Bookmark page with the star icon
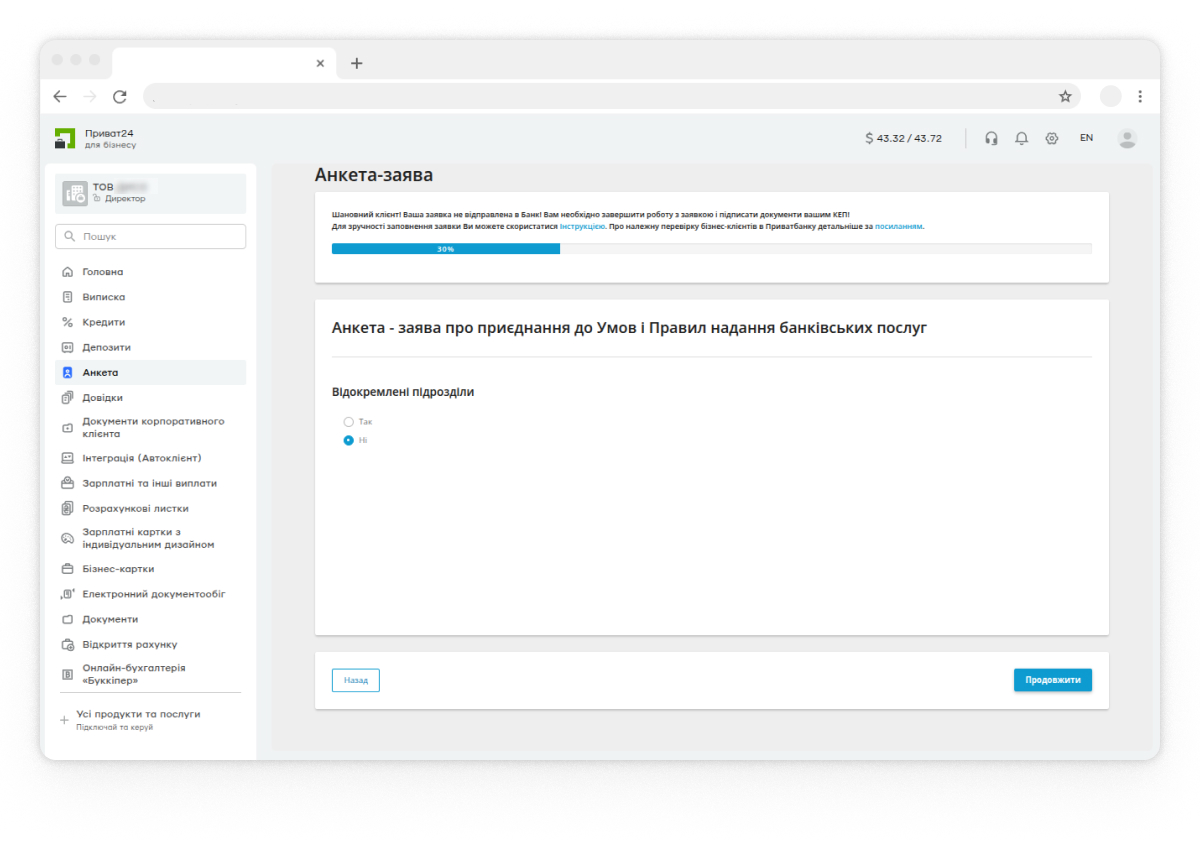The image size is (1200, 860). point(1065,97)
